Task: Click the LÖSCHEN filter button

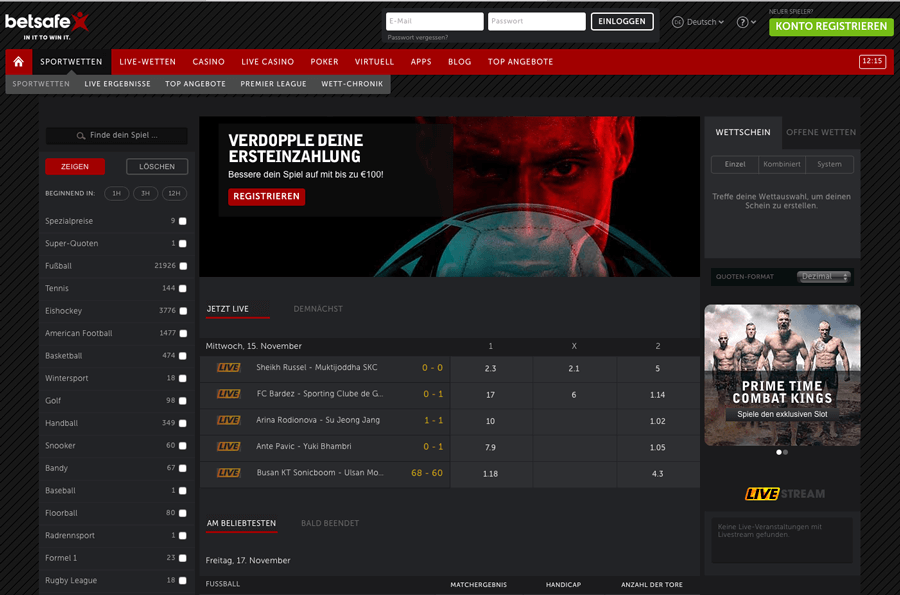Action: coord(157,166)
